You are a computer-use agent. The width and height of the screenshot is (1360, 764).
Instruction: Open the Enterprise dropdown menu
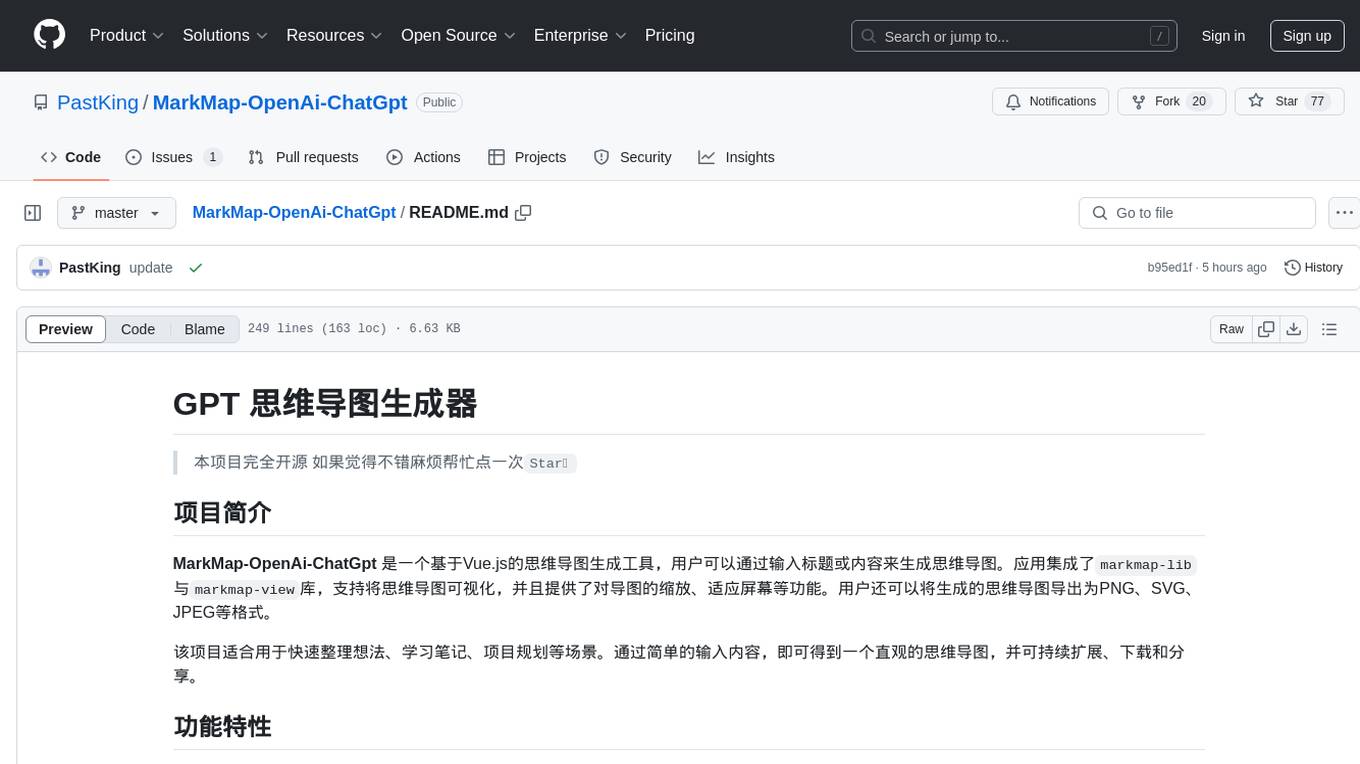(x=580, y=35)
